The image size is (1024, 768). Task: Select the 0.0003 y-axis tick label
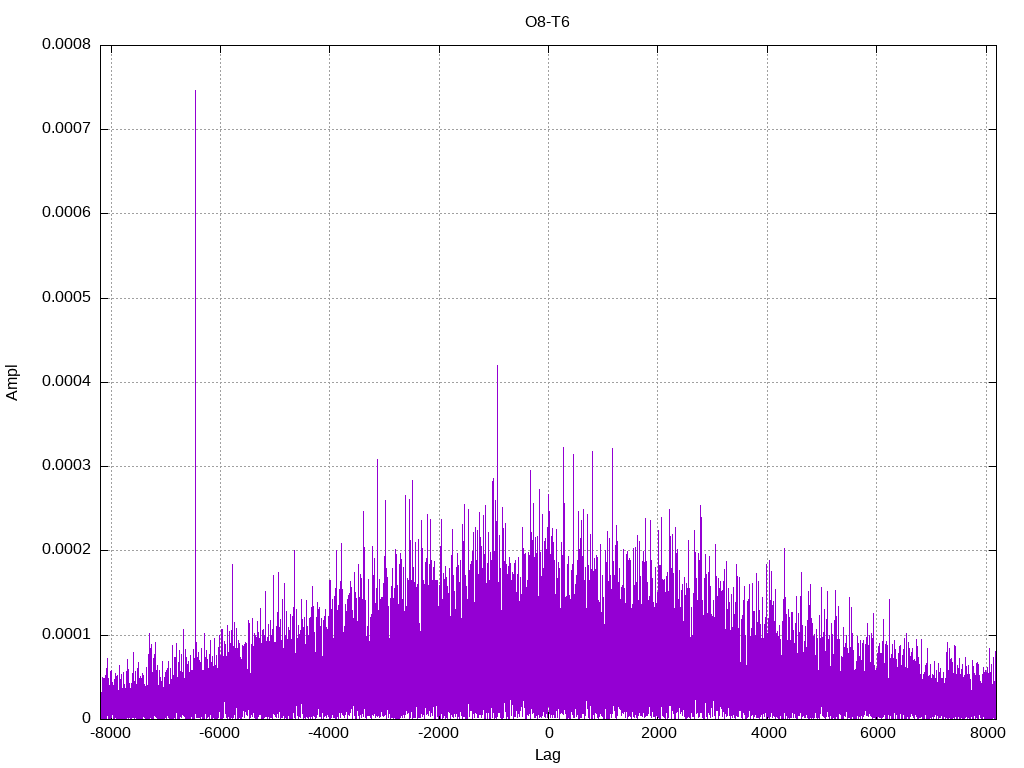coord(66,466)
